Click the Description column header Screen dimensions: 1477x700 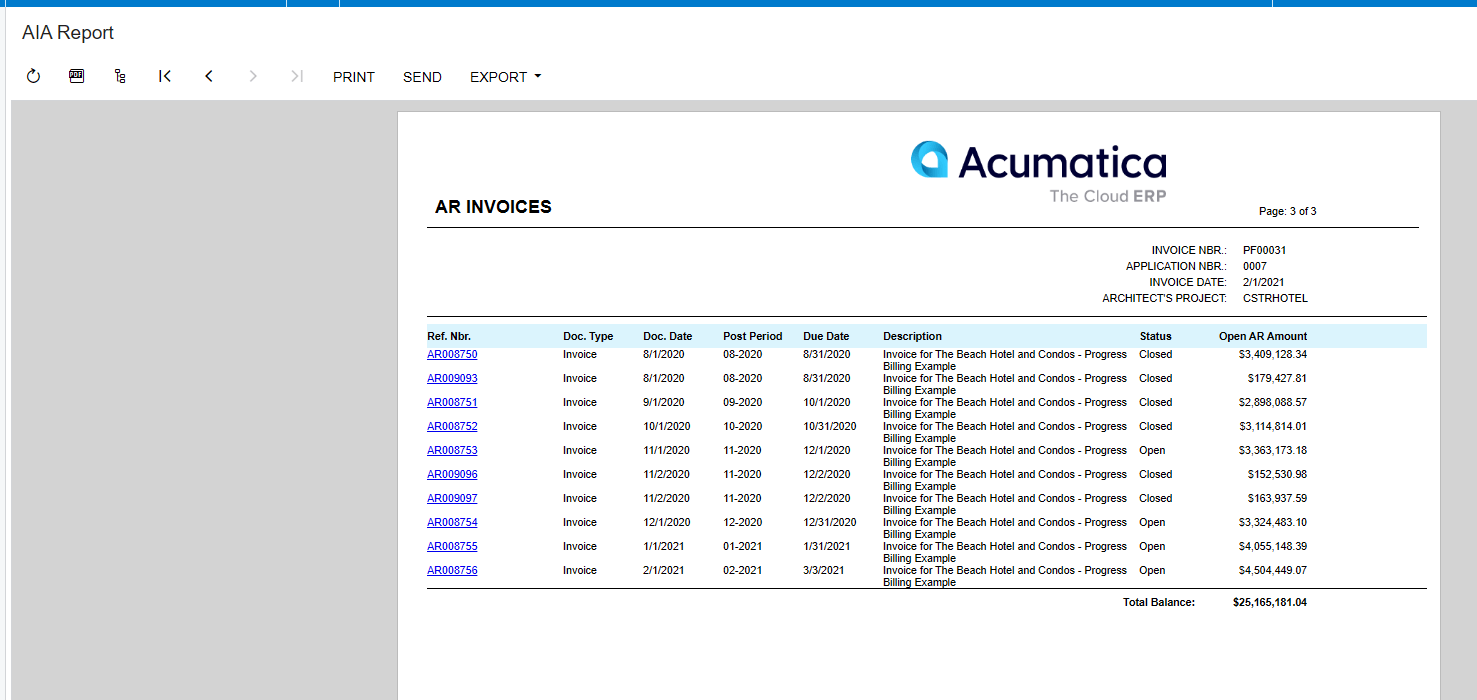(912, 336)
